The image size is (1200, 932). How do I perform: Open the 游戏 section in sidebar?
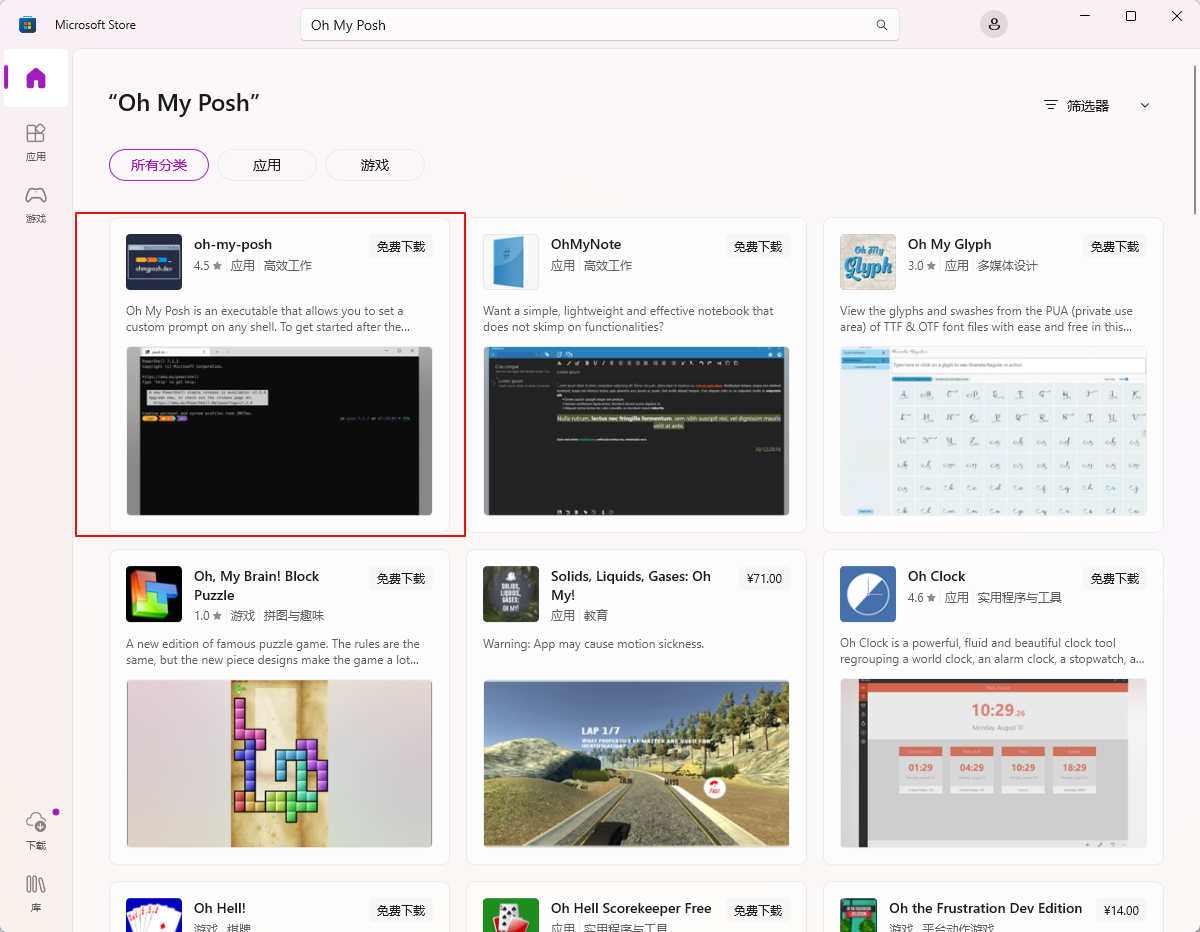[36, 204]
